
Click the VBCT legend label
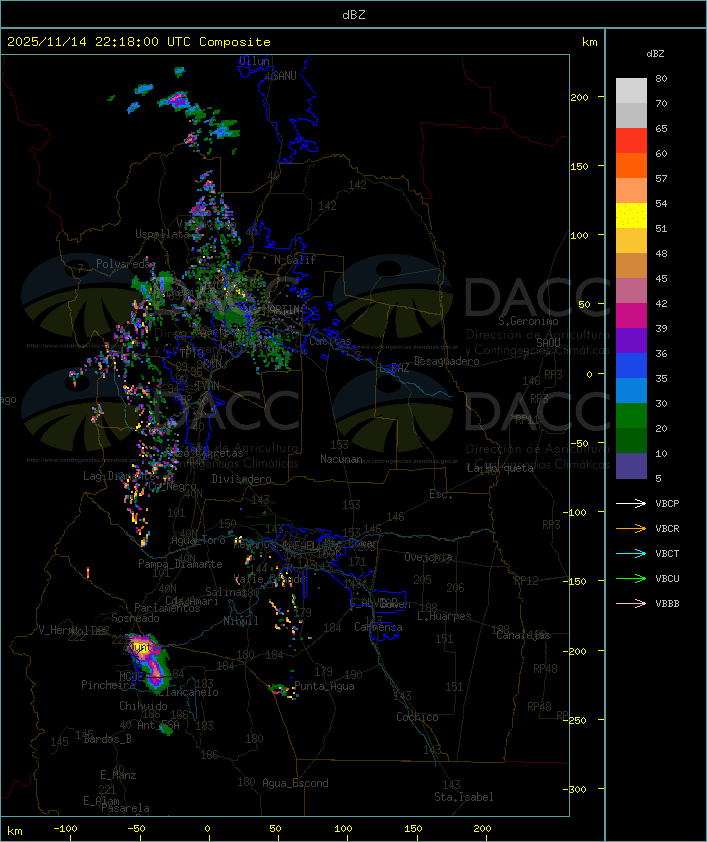click(x=667, y=554)
